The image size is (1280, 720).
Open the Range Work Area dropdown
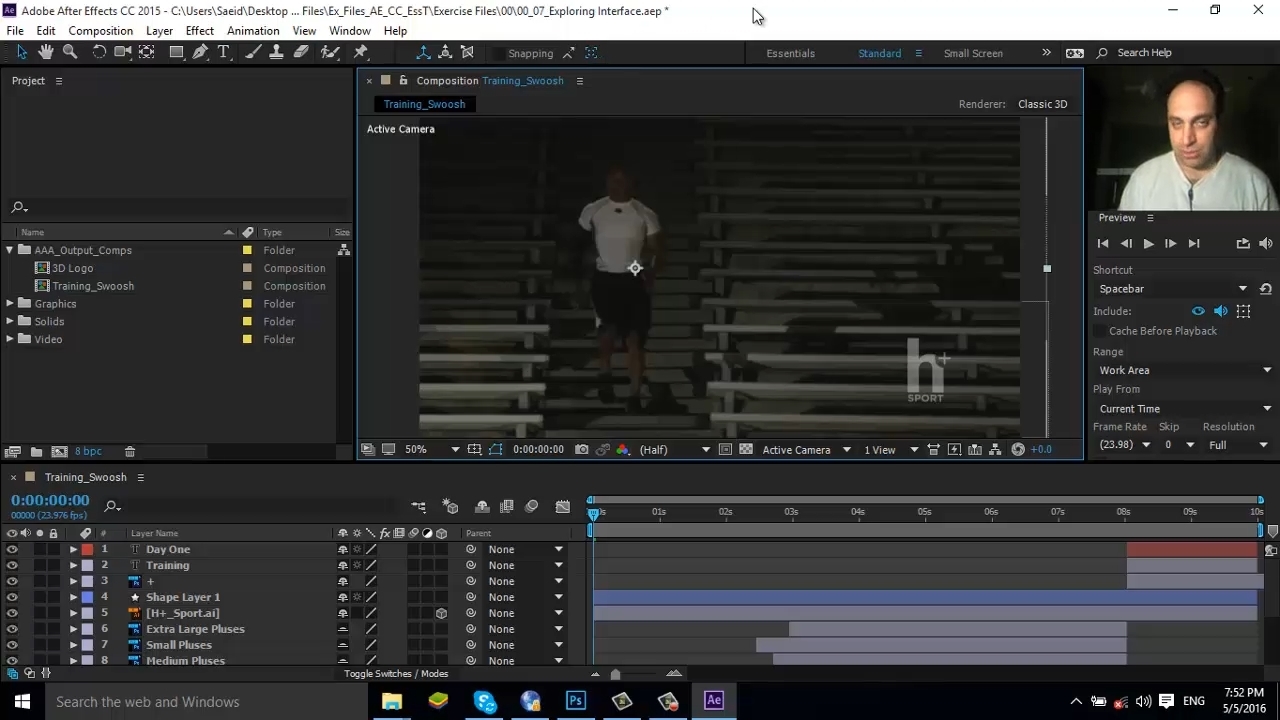1183,371
